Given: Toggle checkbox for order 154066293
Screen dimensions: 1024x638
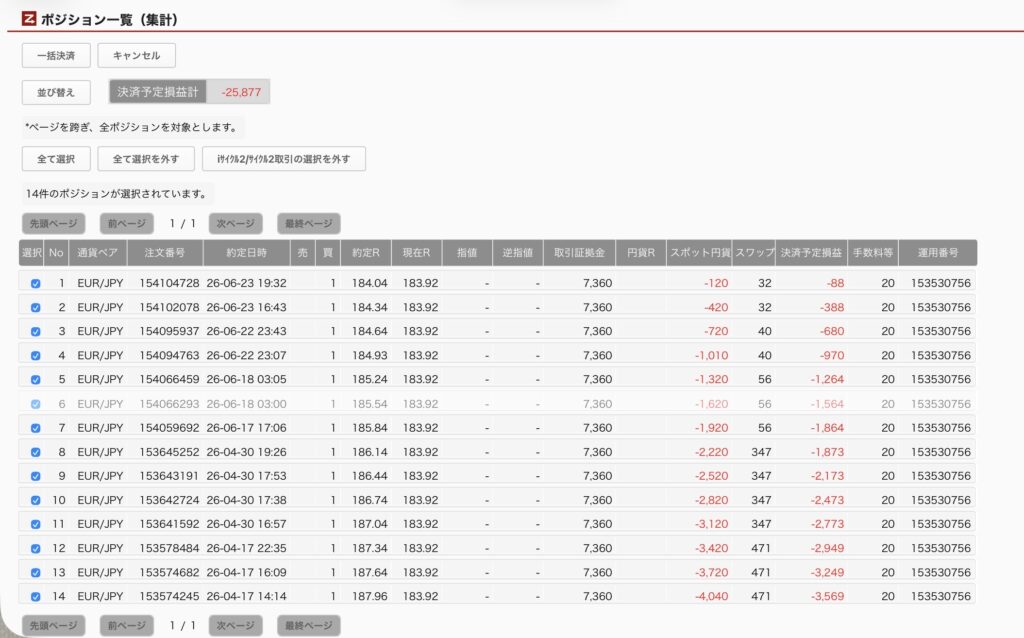Looking at the screenshot, I should coord(35,404).
